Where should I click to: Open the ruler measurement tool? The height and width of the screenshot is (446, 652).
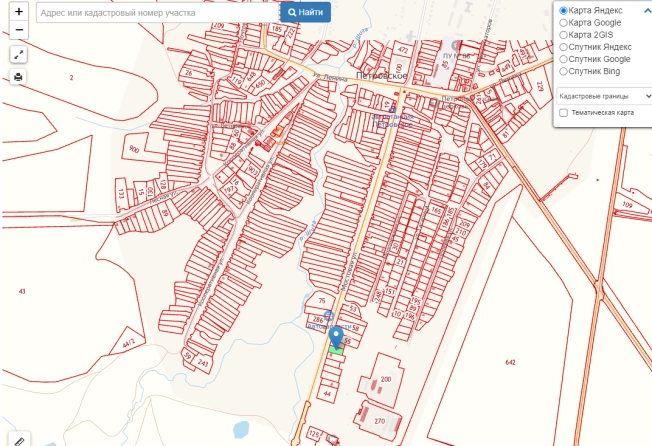coord(19,438)
